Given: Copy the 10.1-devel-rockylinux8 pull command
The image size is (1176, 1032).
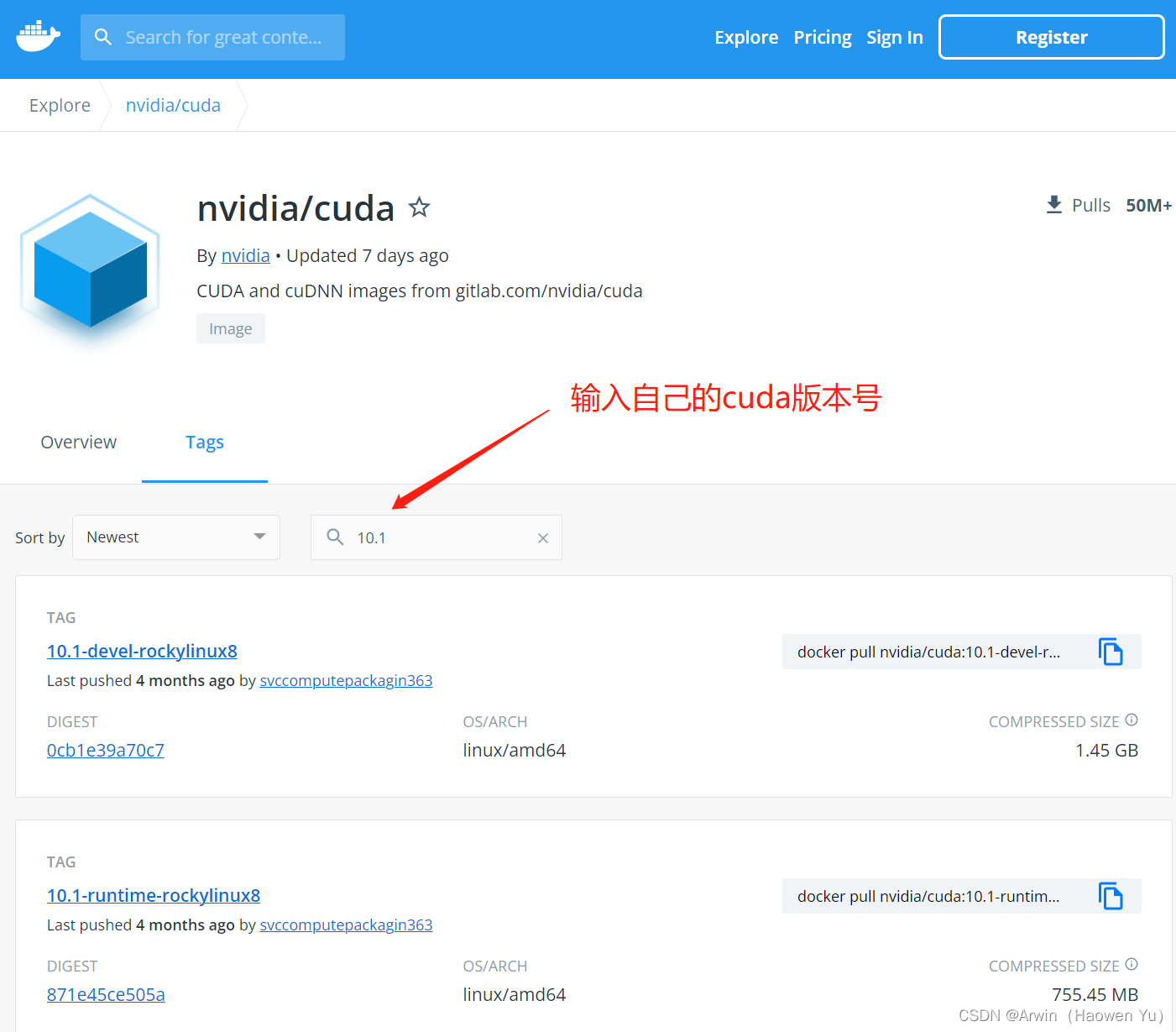Looking at the screenshot, I should [x=1111, y=652].
